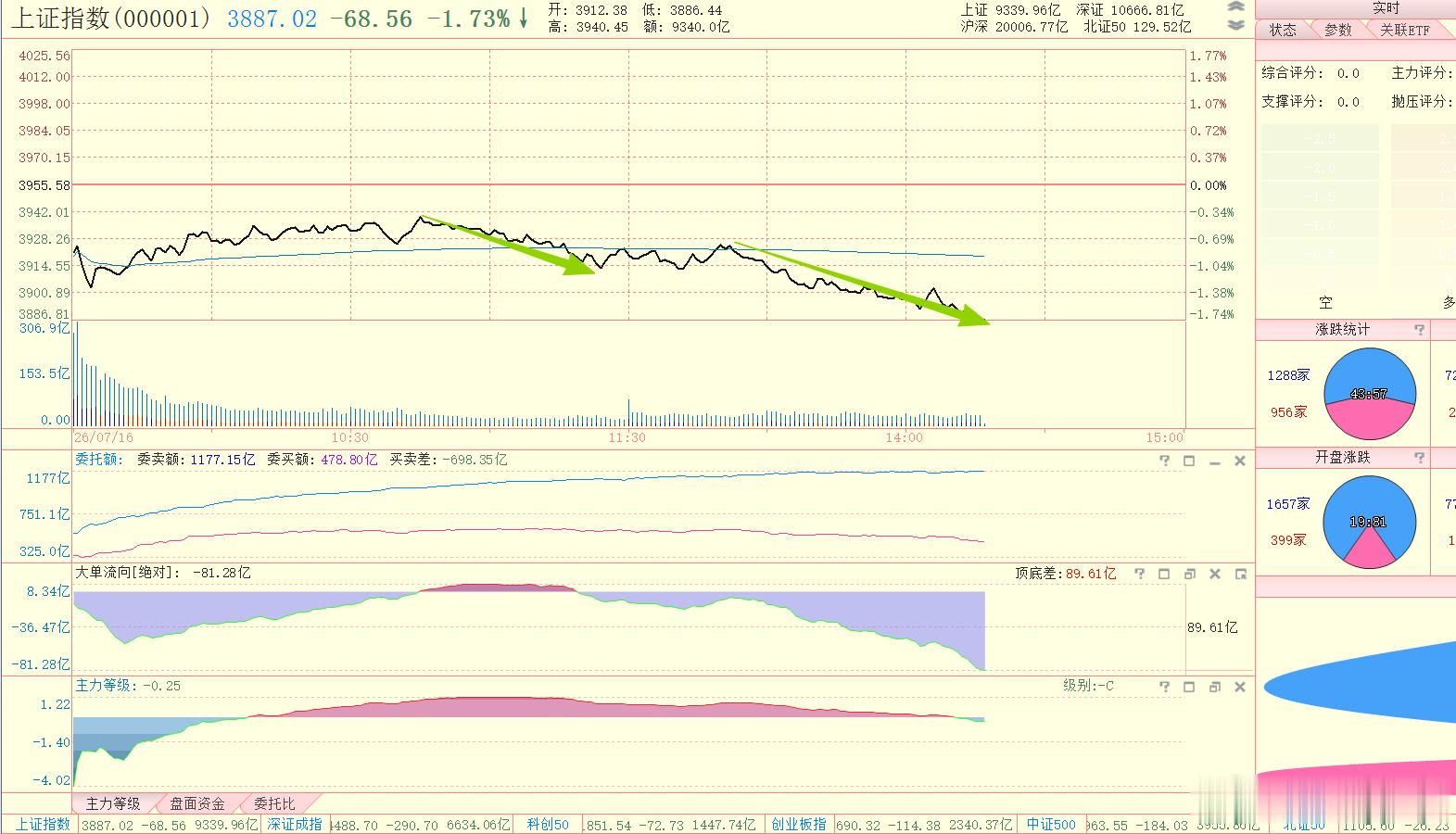This screenshot has height=834, width=1456.
Task: Click the 开盘涨跌 pie chart
Action: (x=1370, y=522)
